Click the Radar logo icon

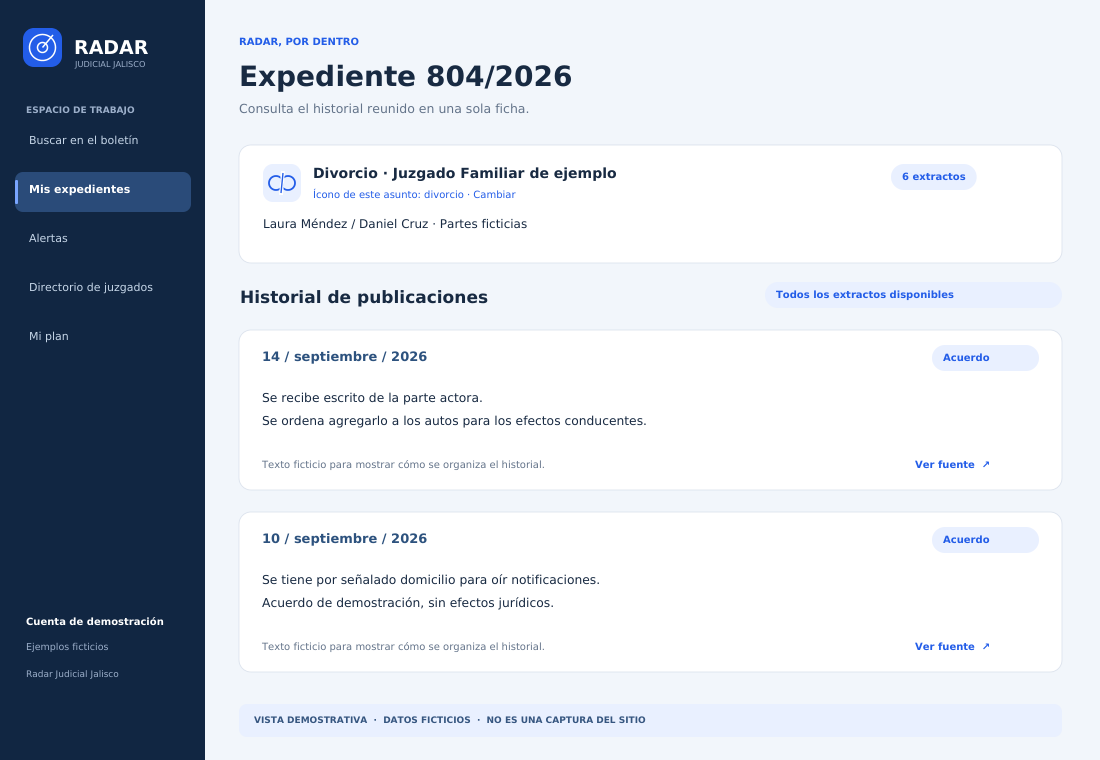42,48
